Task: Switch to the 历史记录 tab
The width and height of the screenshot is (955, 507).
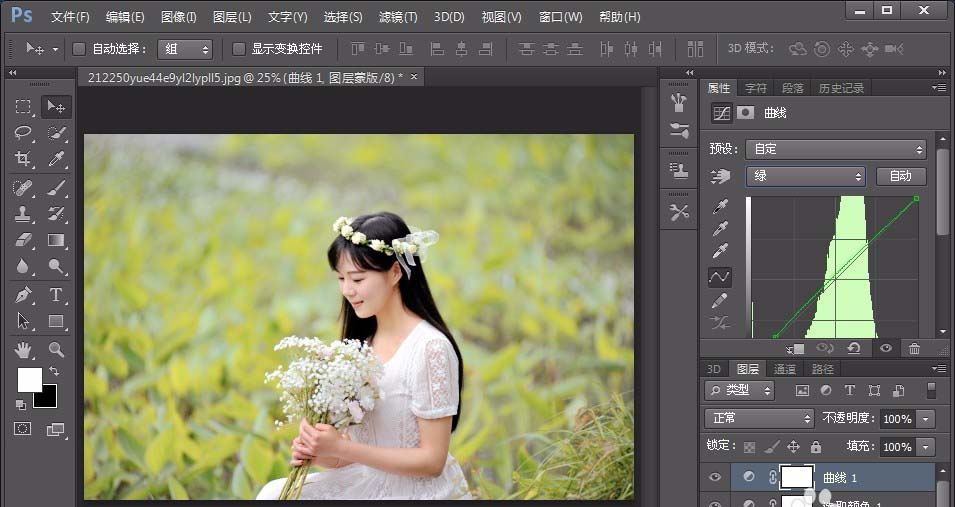Action: click(841, 88)
